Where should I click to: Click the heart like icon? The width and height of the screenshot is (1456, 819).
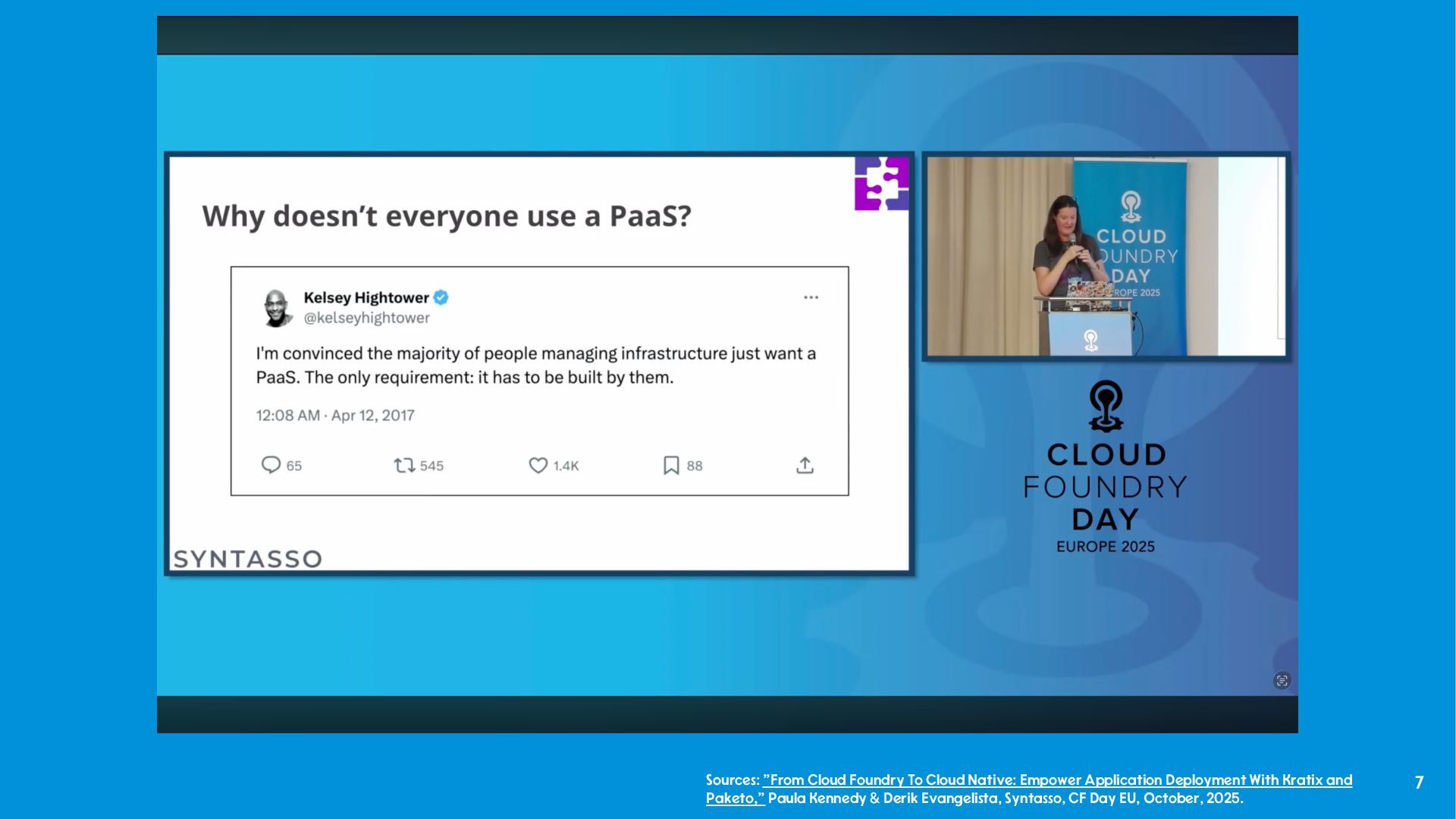pos(538,466)
